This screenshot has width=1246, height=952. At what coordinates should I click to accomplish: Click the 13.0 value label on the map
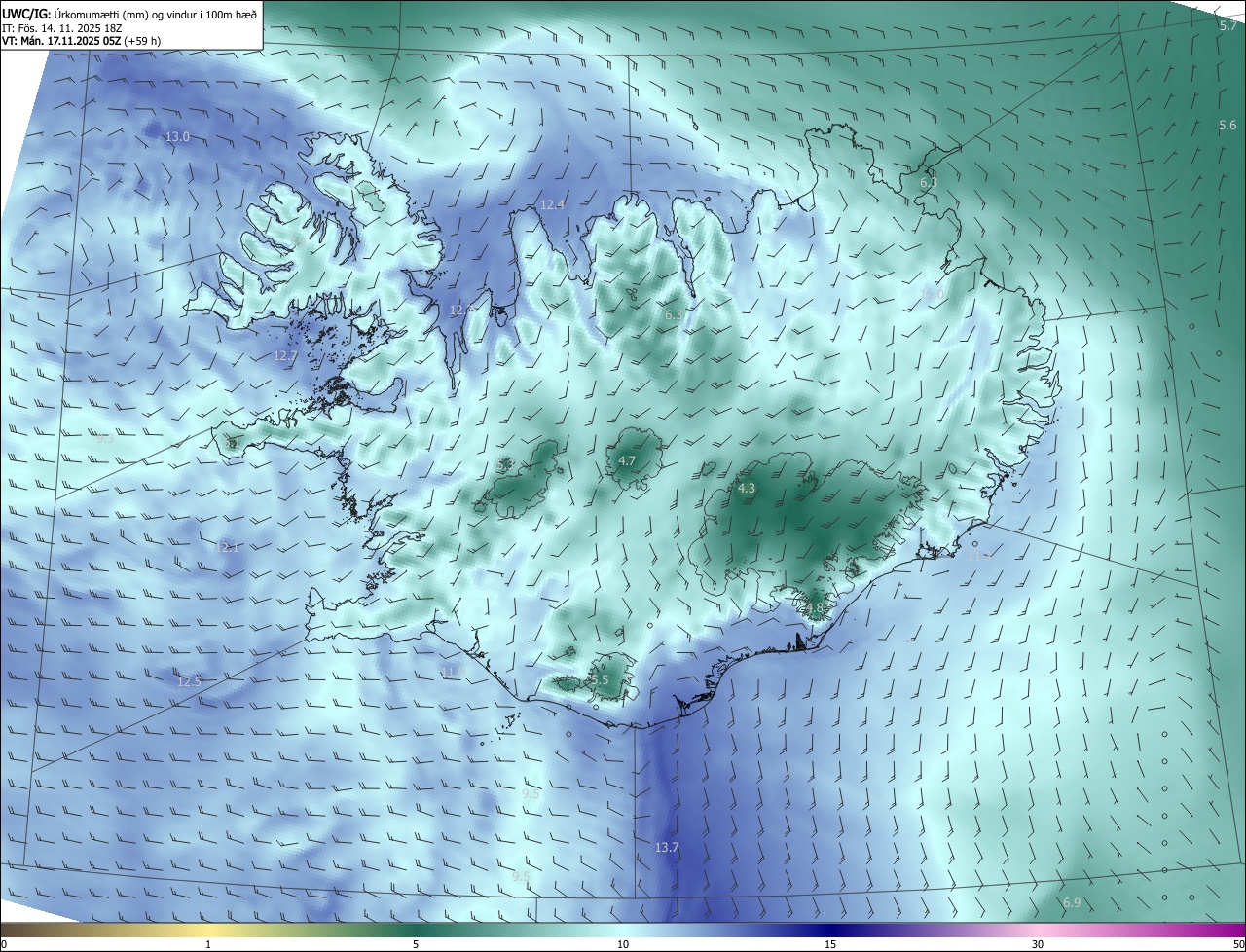[177, 137]
